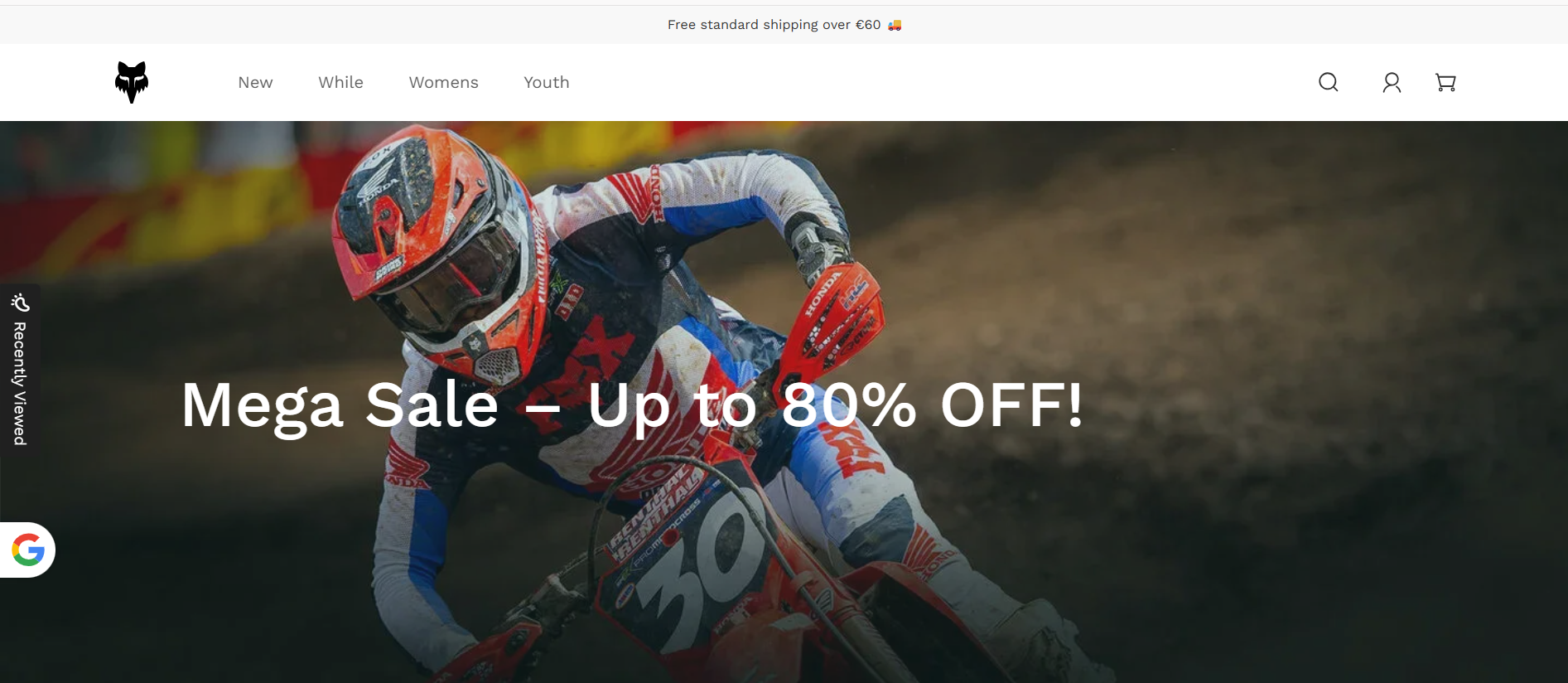Expand the Recently Viewed side tab
The height and width of the screenshot is (683, 1568).
click(20, 369)
